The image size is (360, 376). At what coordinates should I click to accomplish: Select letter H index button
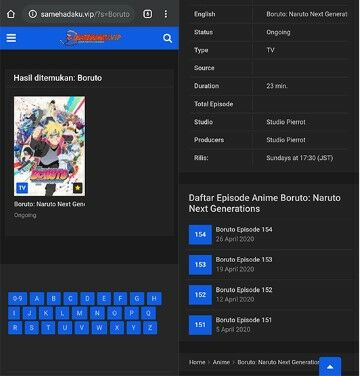tap(154, 298)
